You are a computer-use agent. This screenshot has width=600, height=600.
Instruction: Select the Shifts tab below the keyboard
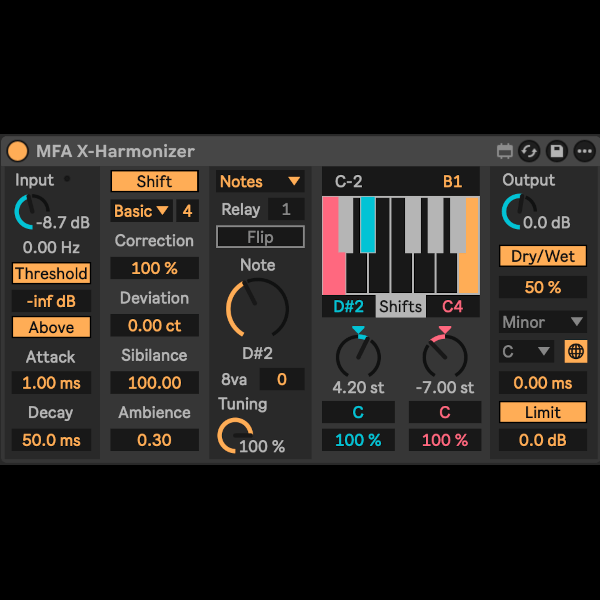click(x=401, y=306)
